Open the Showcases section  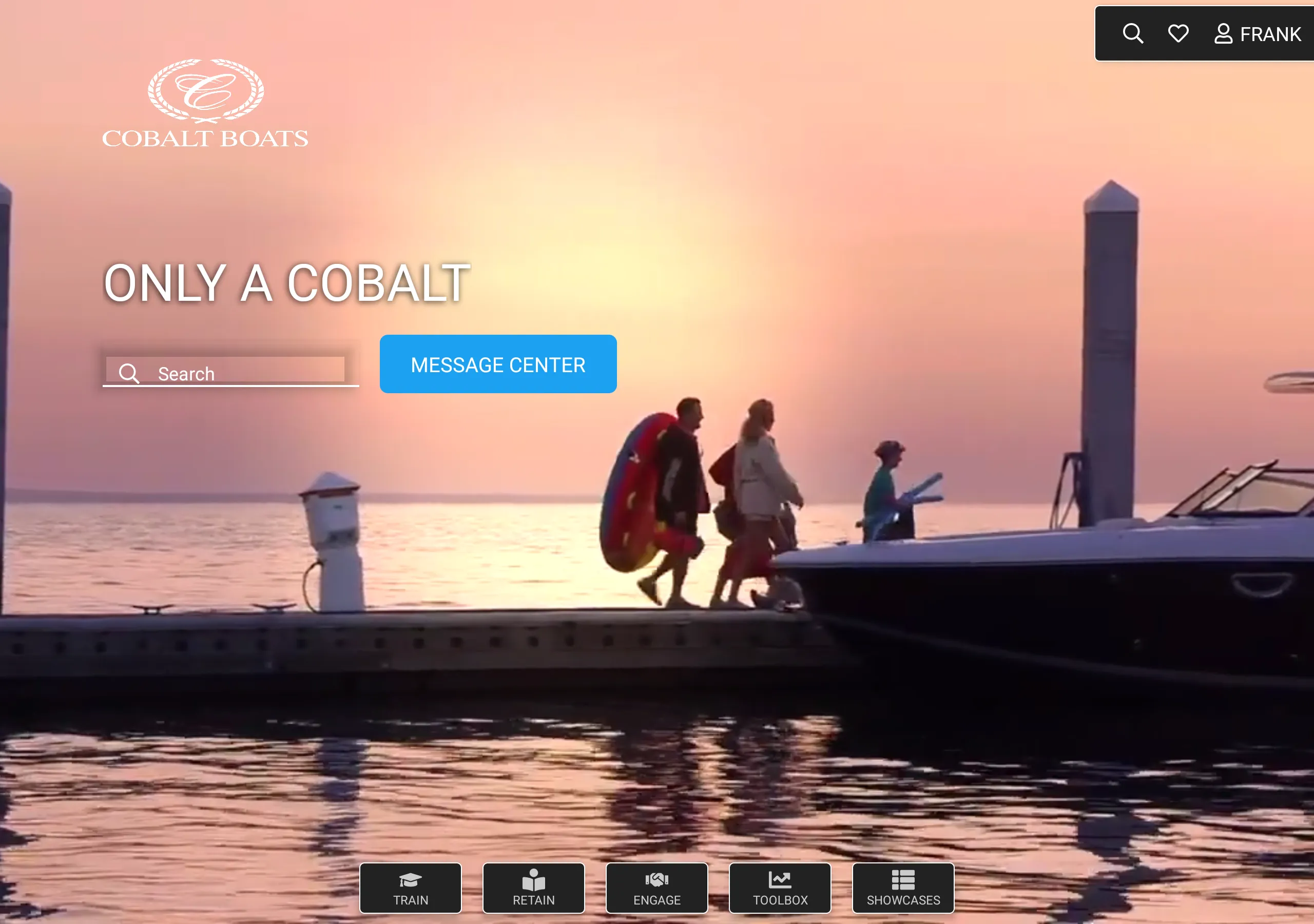click(x=903, y=888)
